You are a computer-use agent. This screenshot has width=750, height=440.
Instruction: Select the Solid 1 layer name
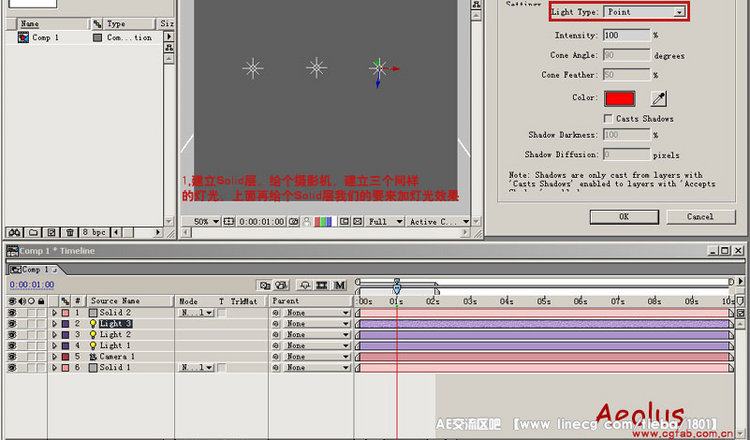(115, 368)
